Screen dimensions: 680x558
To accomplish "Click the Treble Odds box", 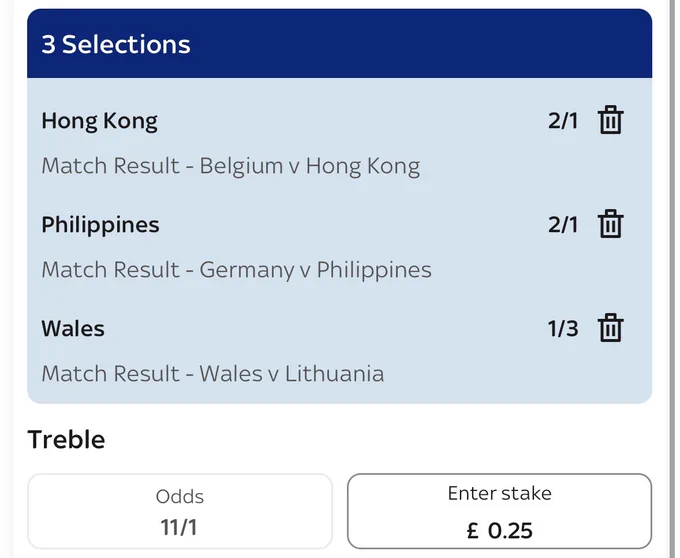I will [180, 511].
